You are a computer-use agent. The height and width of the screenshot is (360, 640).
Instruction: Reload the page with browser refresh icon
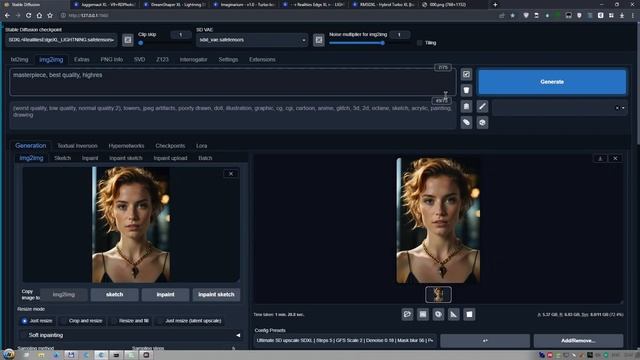coord(28,16)
